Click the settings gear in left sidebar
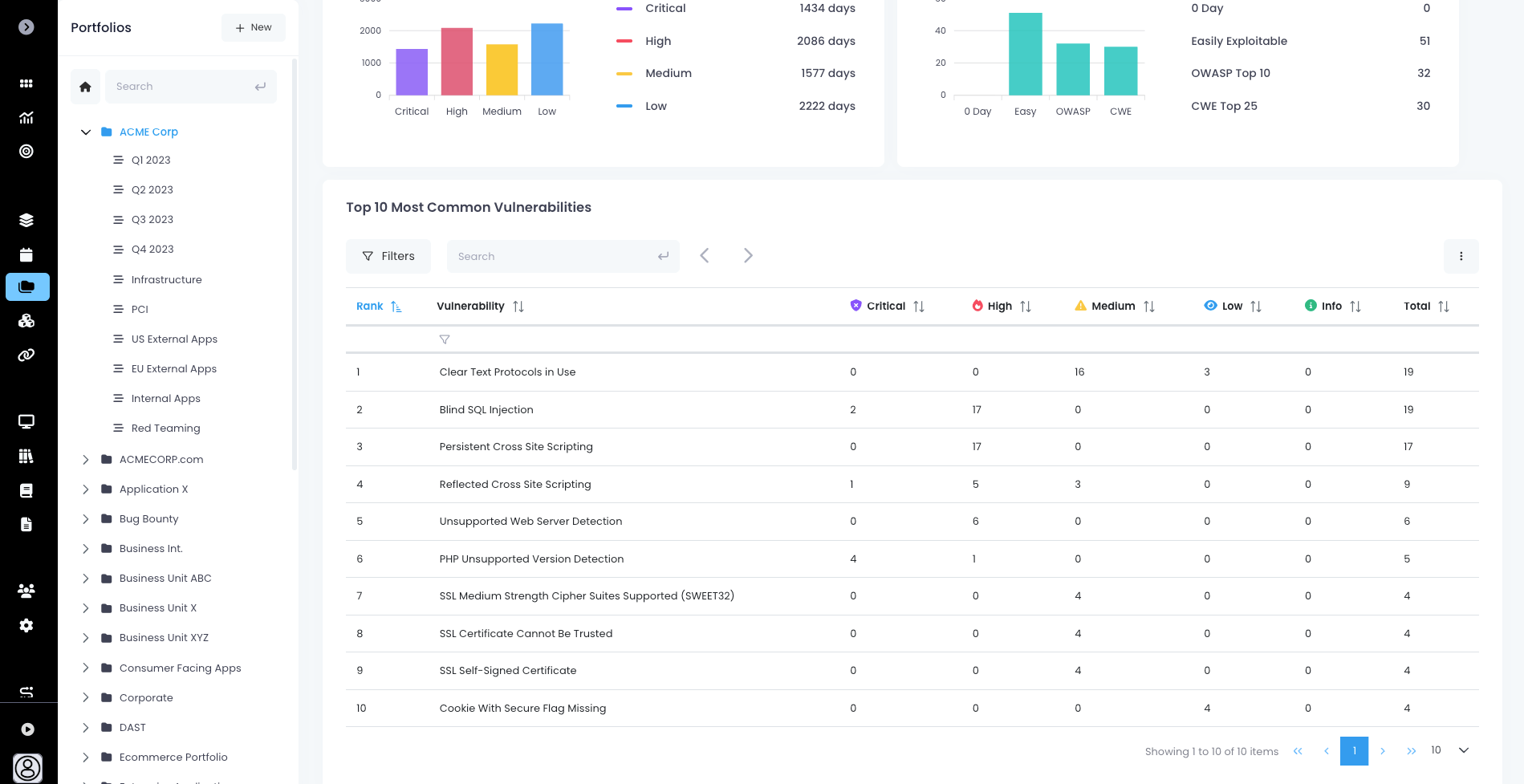The width and height of the screenshot is (1524, 784). click(x=26, y=625)
